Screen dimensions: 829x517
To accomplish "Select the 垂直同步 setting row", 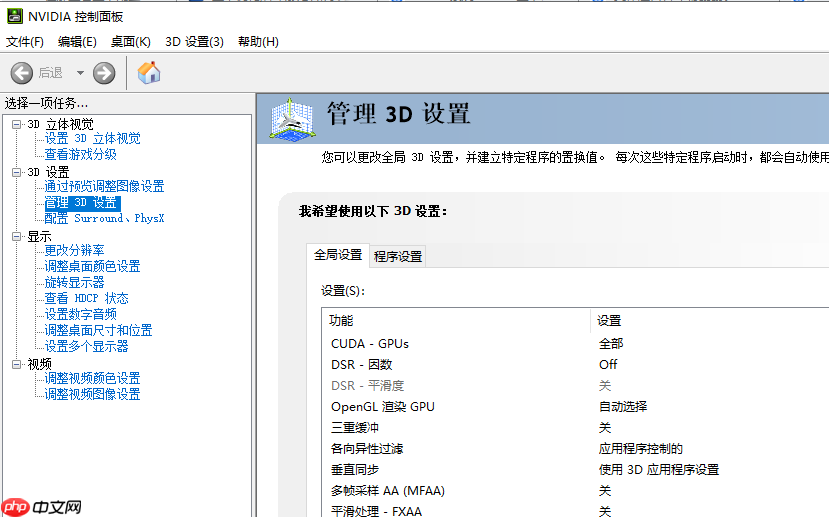I will [x=576, y=469].
